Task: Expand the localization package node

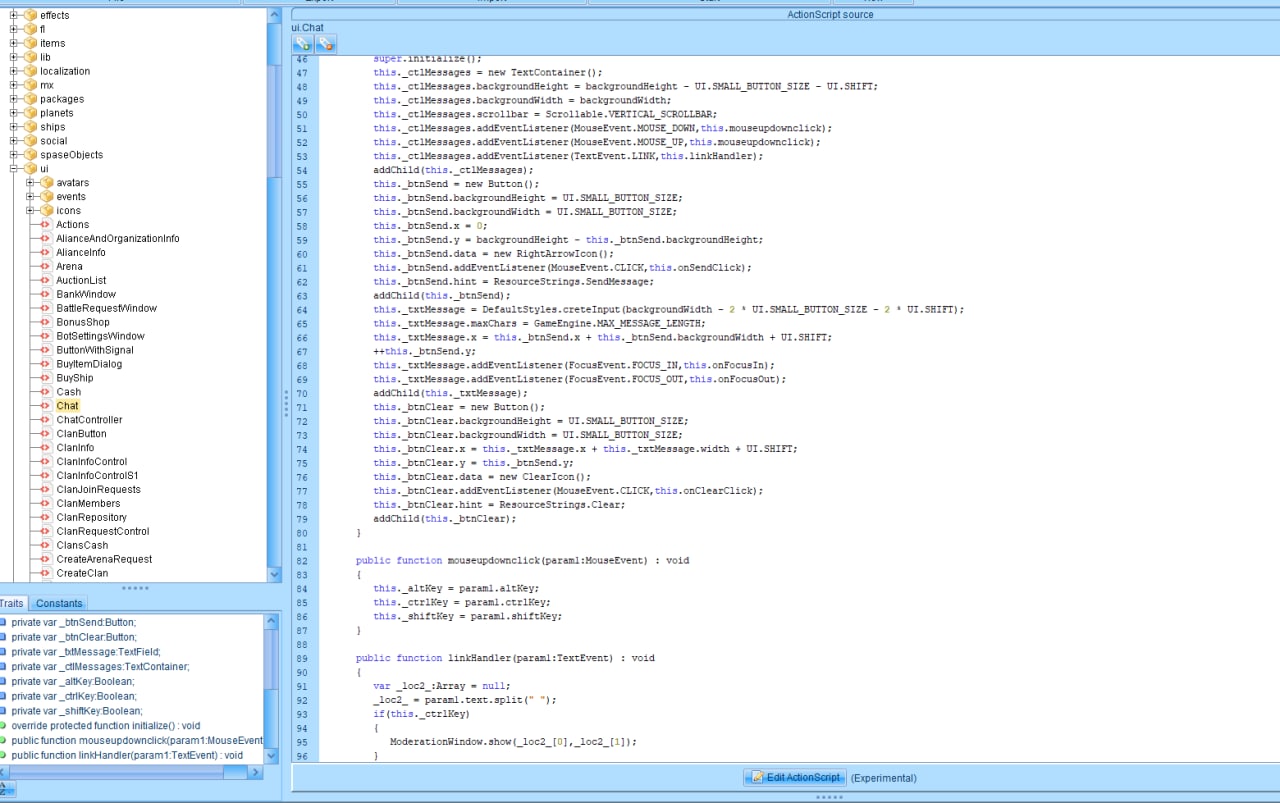Action: (14, 71)
